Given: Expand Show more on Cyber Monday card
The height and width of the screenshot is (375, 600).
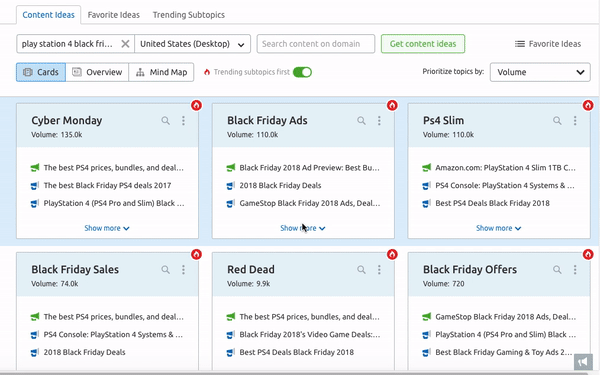Looking at the screenshot, I should click(107, 228).
